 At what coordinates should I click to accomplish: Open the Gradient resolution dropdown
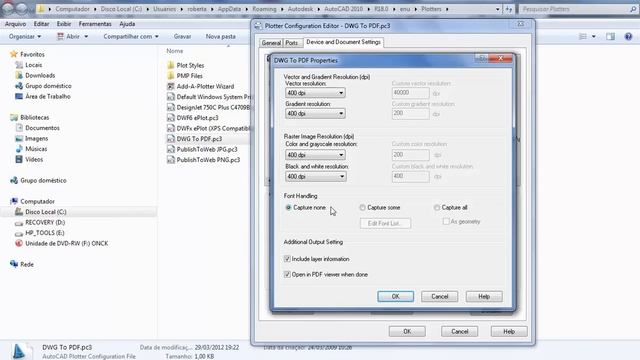pyautogui.click(x=315, y=113)
